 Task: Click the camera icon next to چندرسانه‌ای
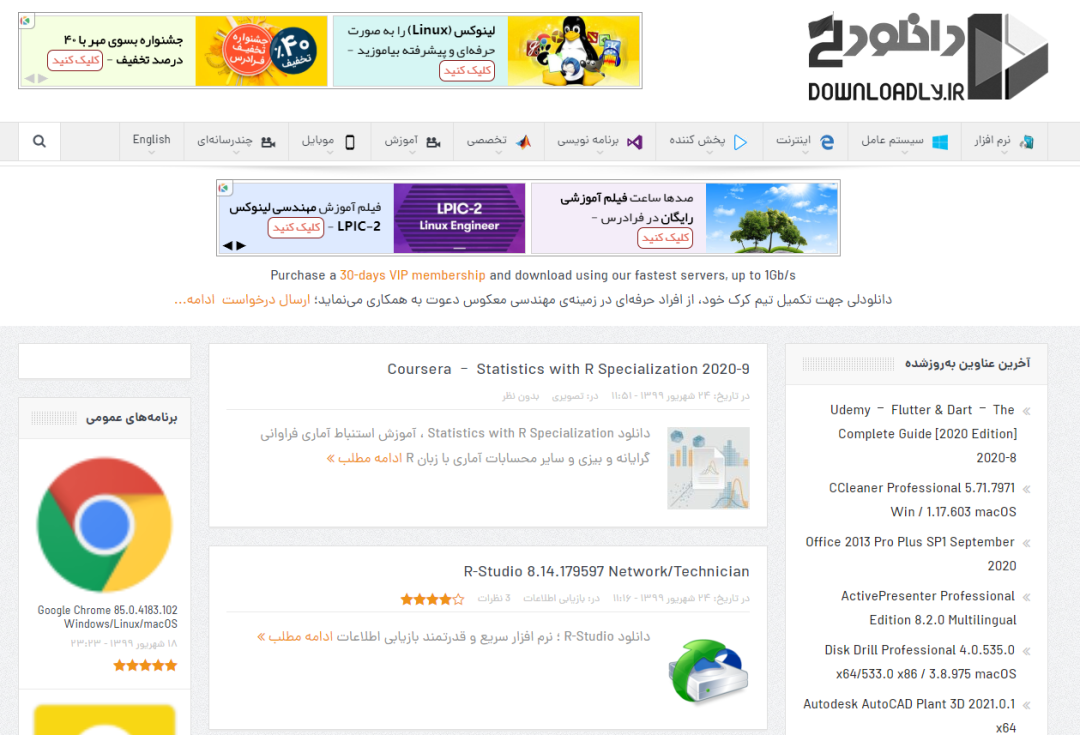269,142
